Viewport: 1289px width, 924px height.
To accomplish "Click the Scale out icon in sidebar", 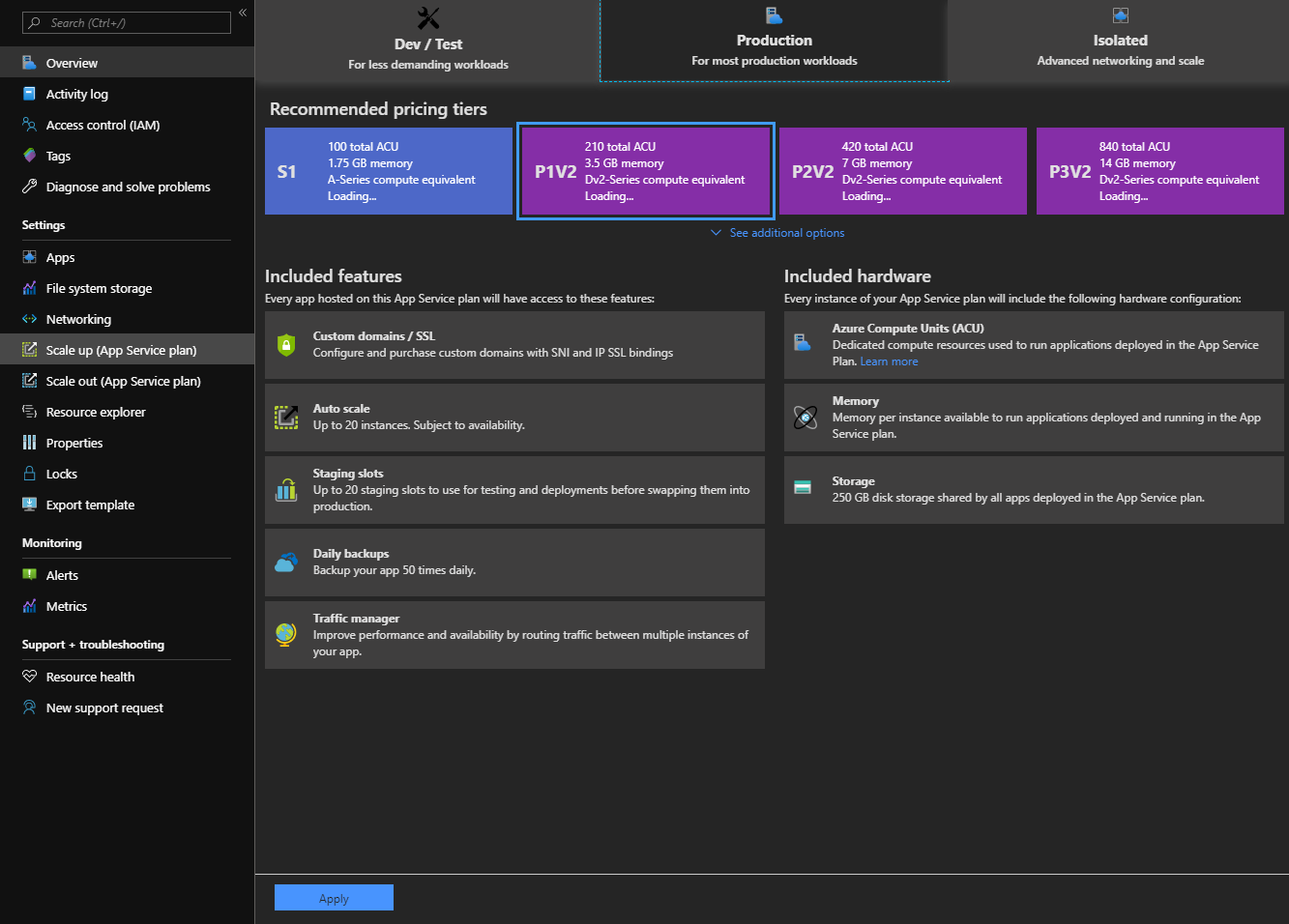I will tap(30, 381).
